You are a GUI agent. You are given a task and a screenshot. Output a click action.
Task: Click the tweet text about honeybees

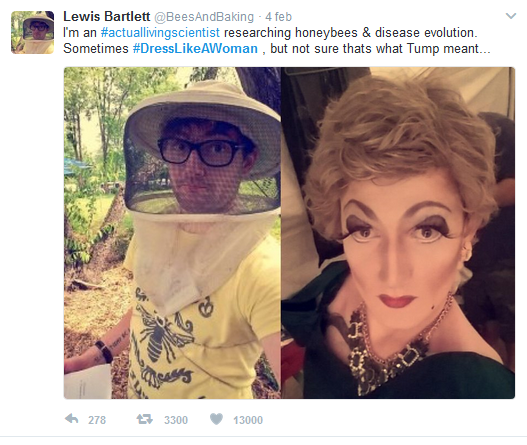[x=277, y=41]
